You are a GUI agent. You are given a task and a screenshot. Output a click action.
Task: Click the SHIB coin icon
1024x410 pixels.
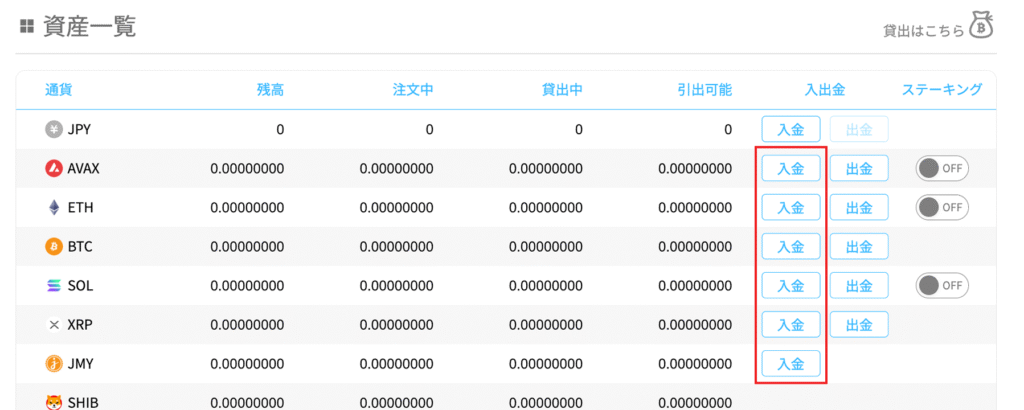tap(54, 402)
